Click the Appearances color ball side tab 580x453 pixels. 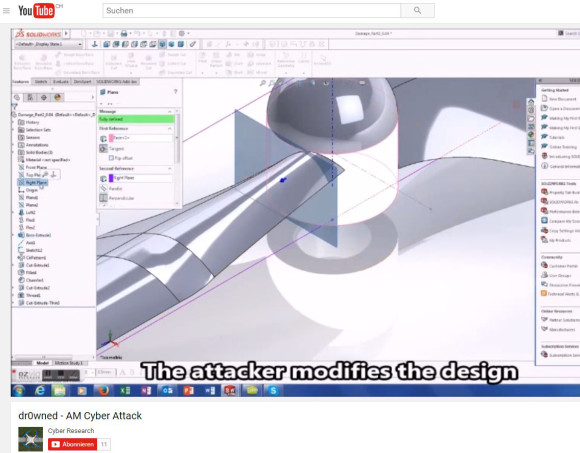tap(531, 135)
